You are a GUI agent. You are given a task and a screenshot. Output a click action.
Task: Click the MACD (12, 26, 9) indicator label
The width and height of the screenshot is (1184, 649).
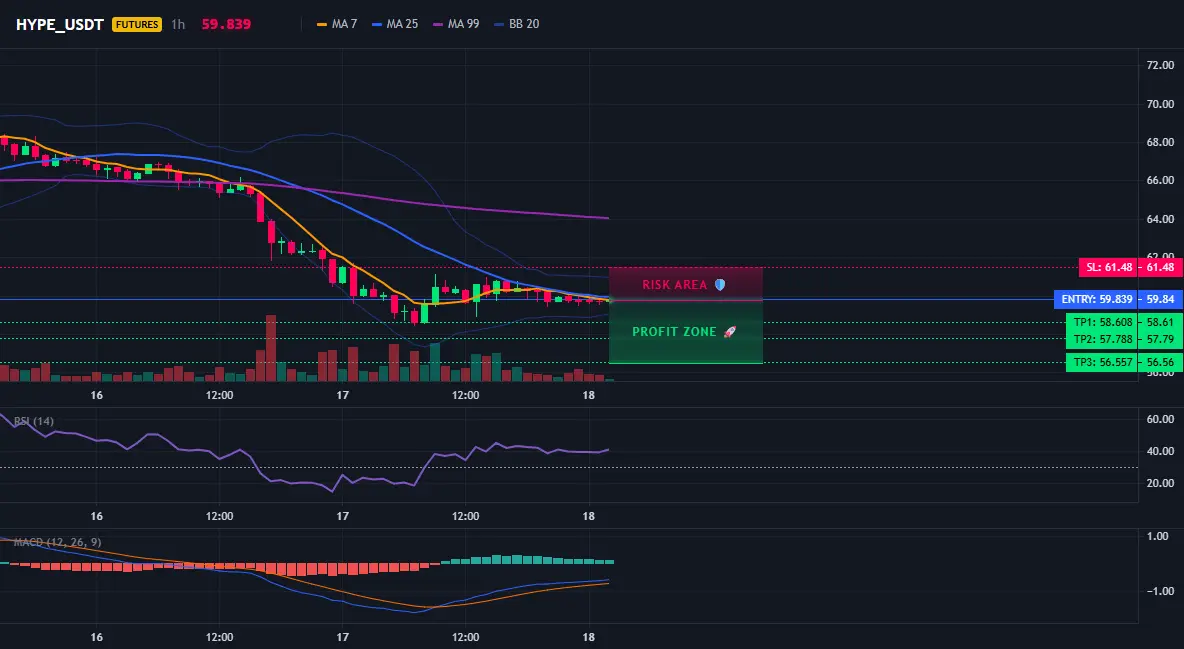(57, 542)
